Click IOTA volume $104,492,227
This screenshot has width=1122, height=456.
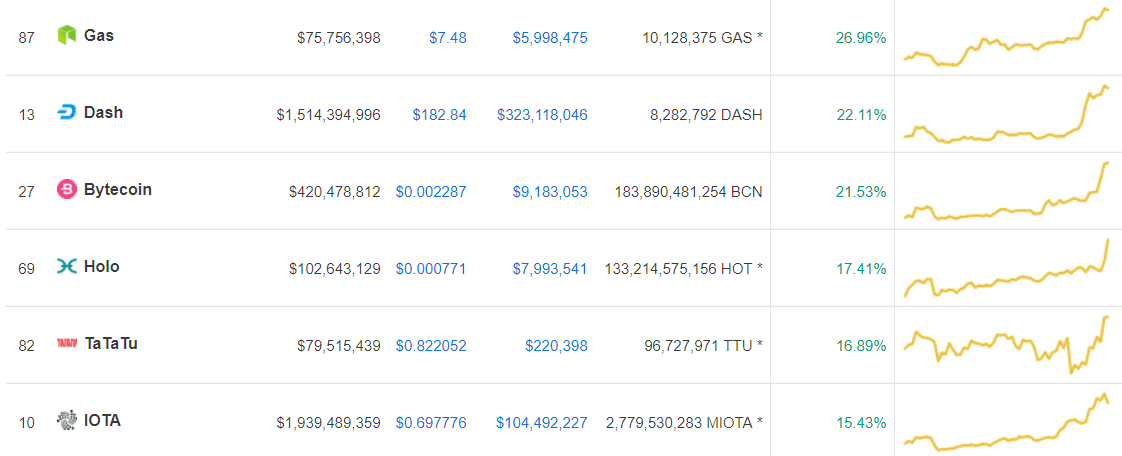[x=542, y=423]
